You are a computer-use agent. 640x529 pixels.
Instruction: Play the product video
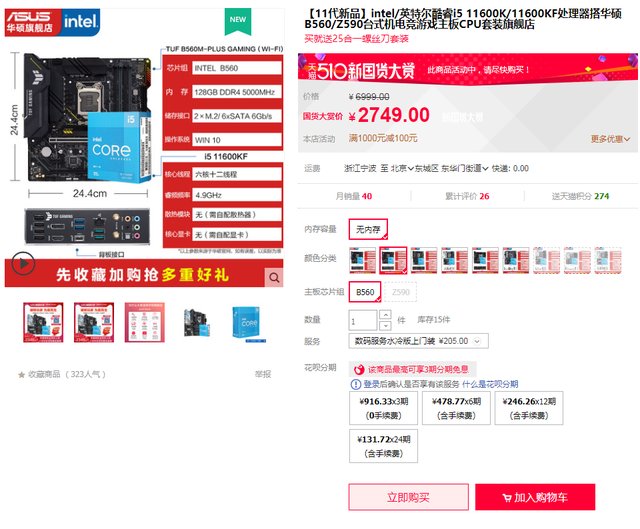23,264
